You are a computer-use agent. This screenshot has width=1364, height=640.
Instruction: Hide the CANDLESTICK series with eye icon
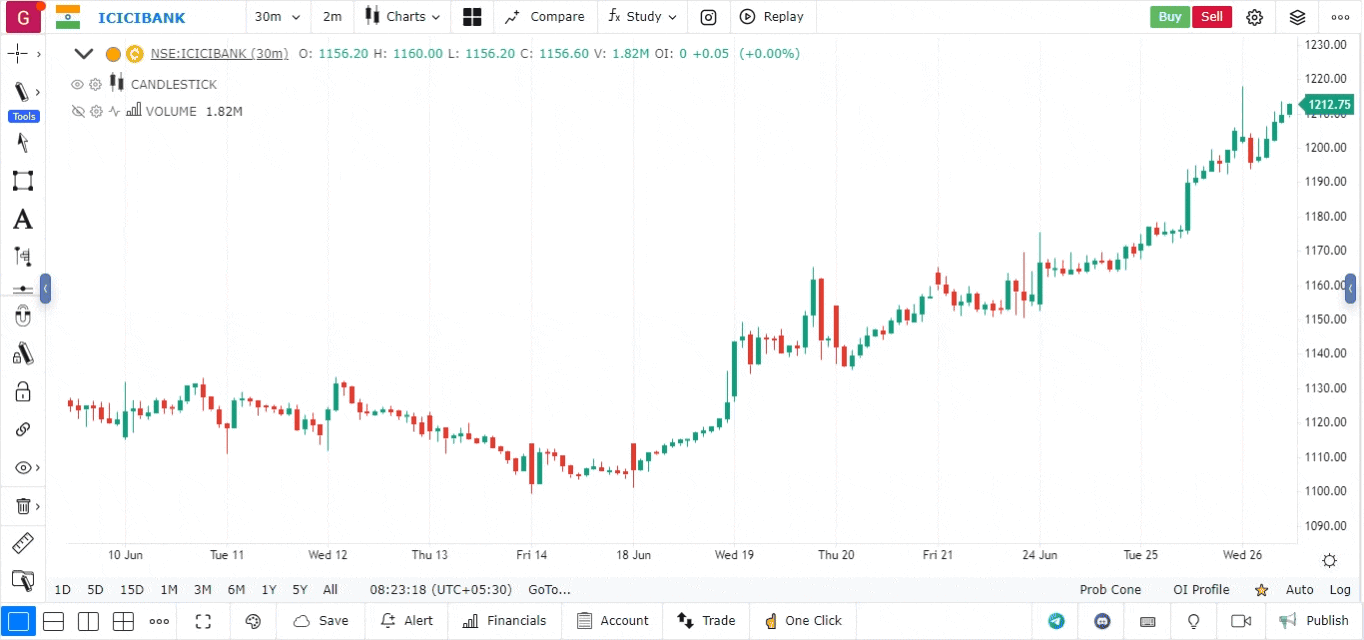pyautogui.click(x=77, y=84)
